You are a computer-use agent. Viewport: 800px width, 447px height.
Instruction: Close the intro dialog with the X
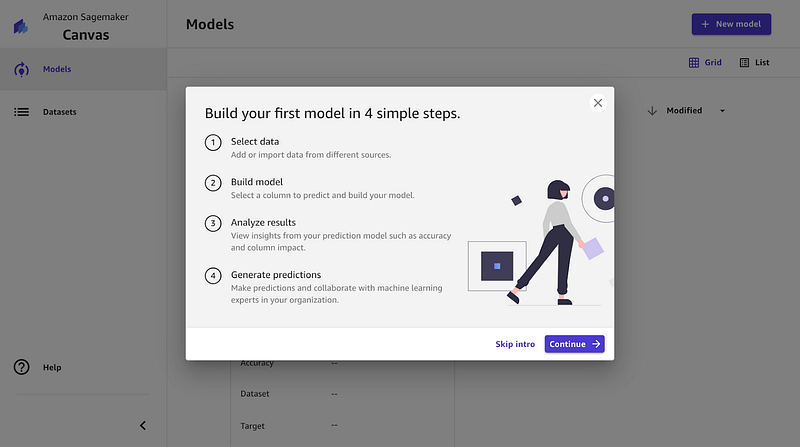[598, 103]
